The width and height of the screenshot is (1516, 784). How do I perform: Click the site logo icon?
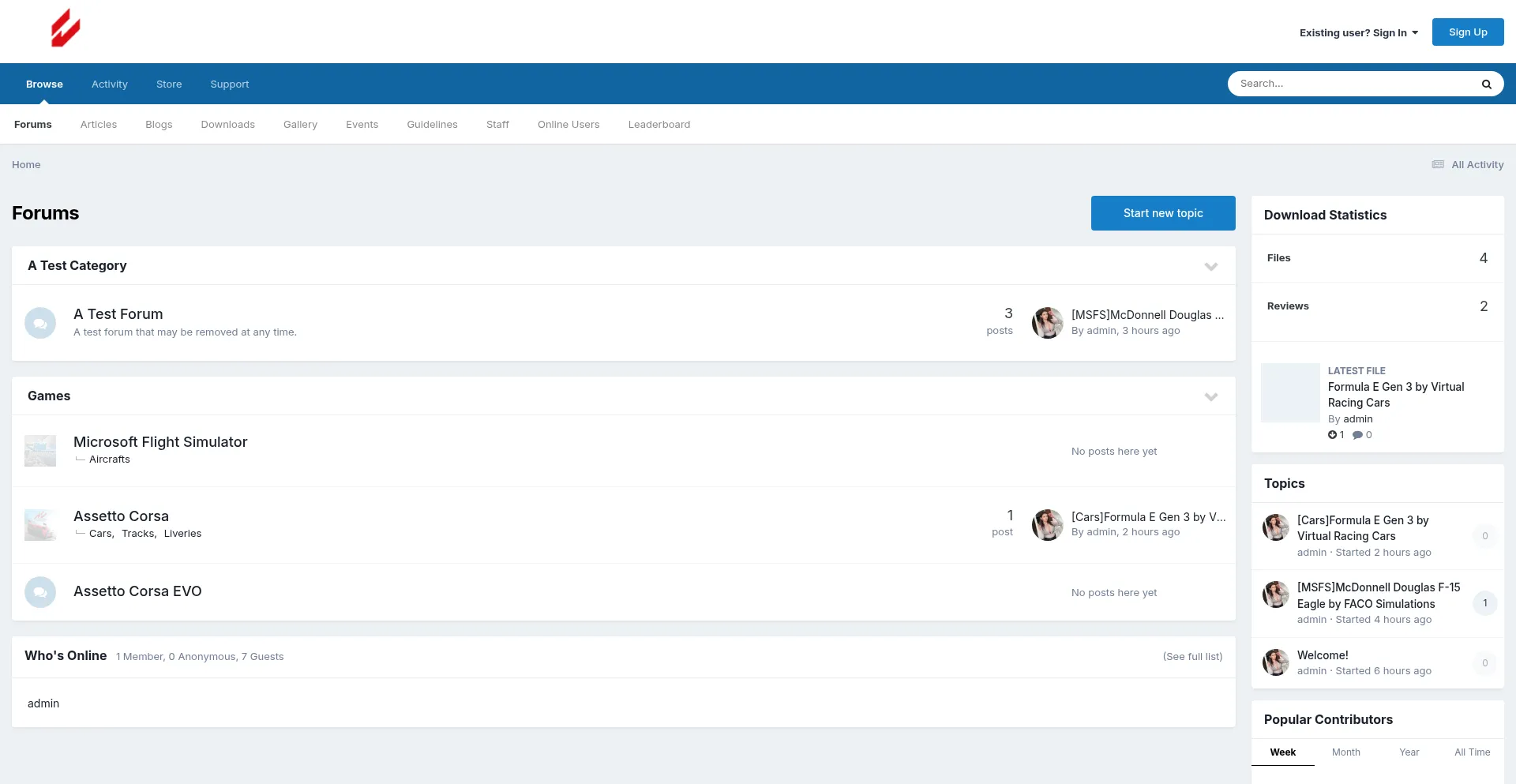point(66,28)
